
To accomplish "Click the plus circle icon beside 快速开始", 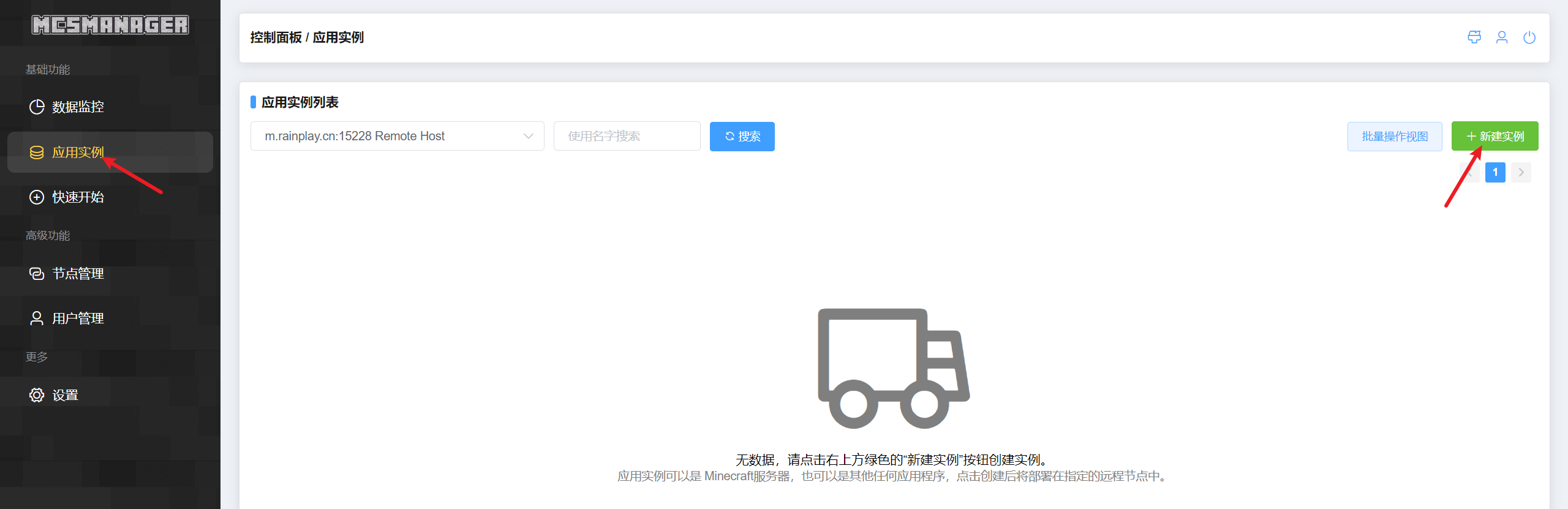I will 37,197.
